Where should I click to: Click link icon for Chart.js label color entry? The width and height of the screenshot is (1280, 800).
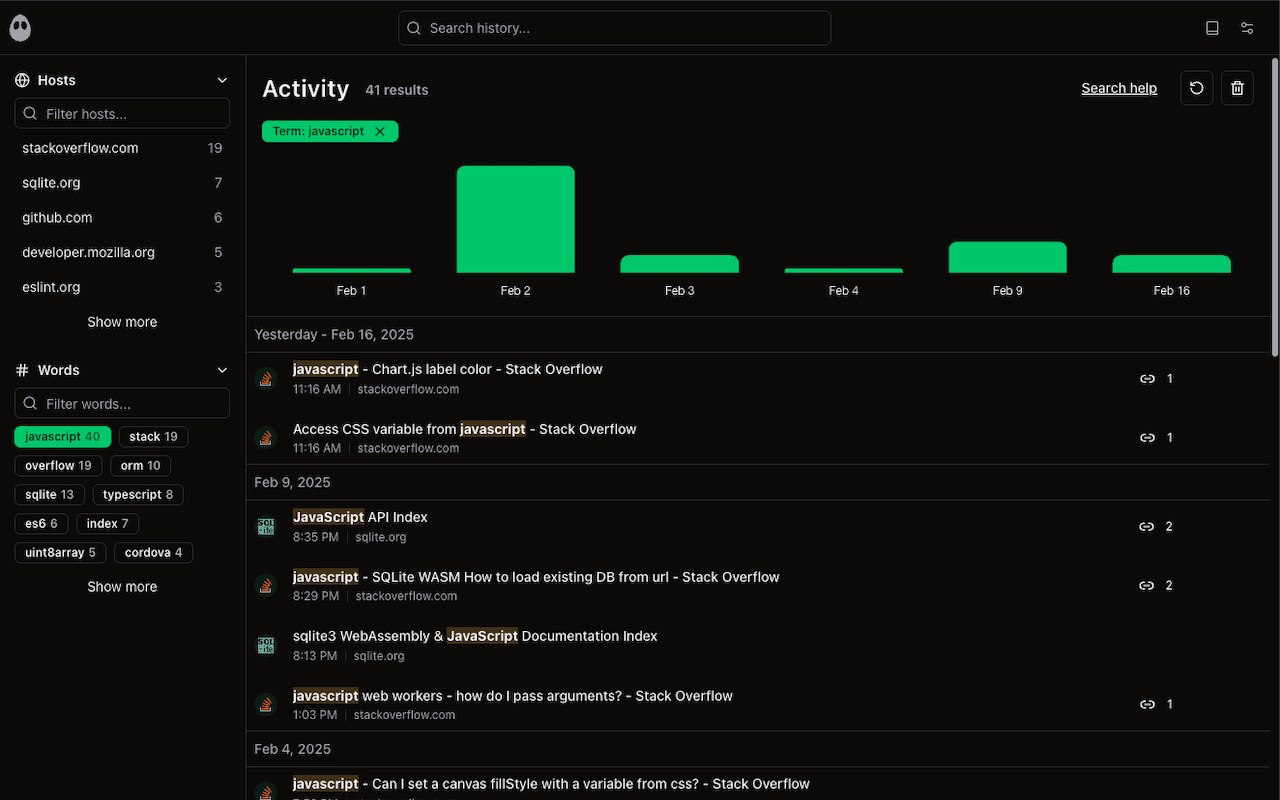[1147, 379]
